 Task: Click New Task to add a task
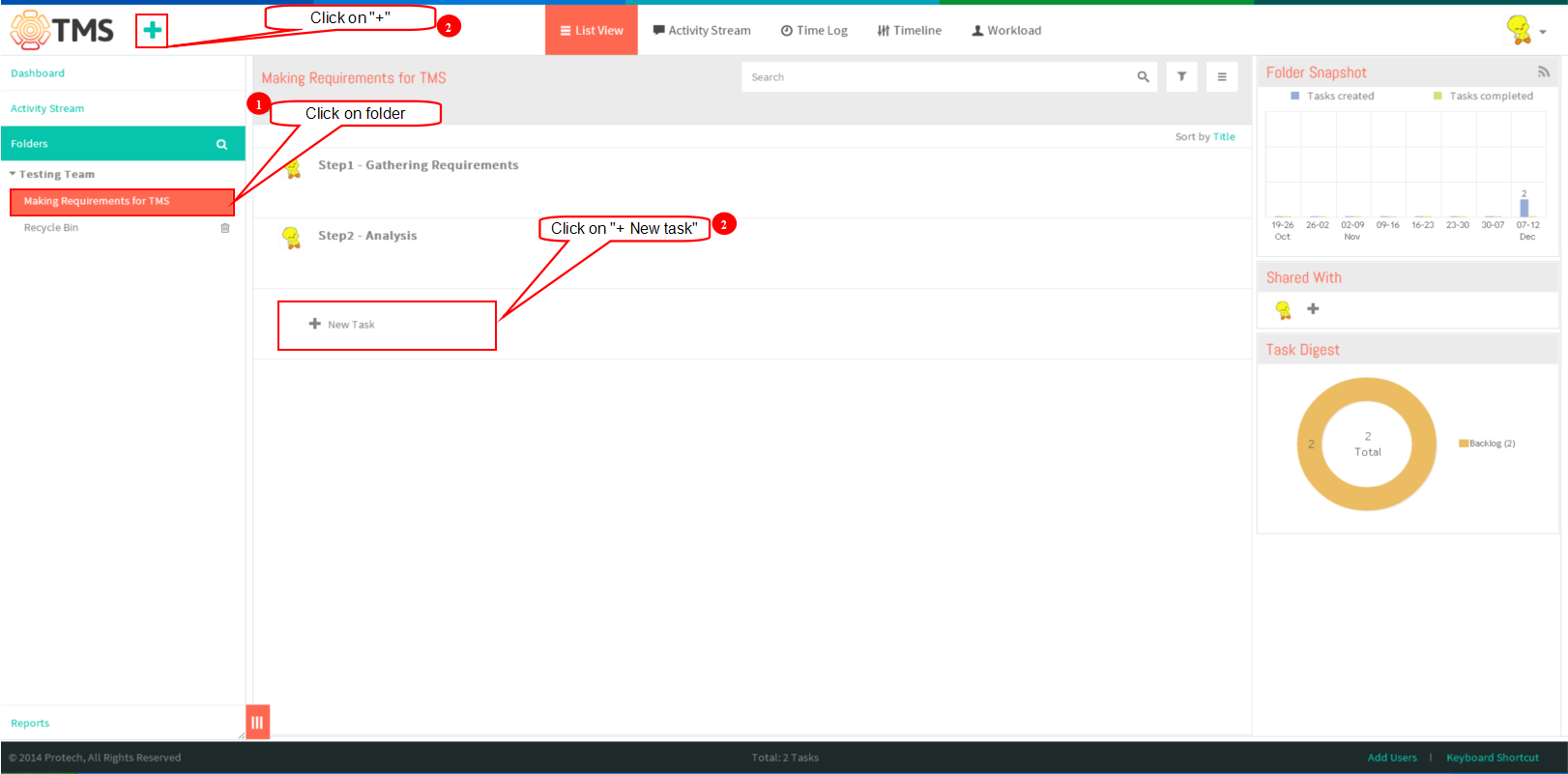click(341, 325)
